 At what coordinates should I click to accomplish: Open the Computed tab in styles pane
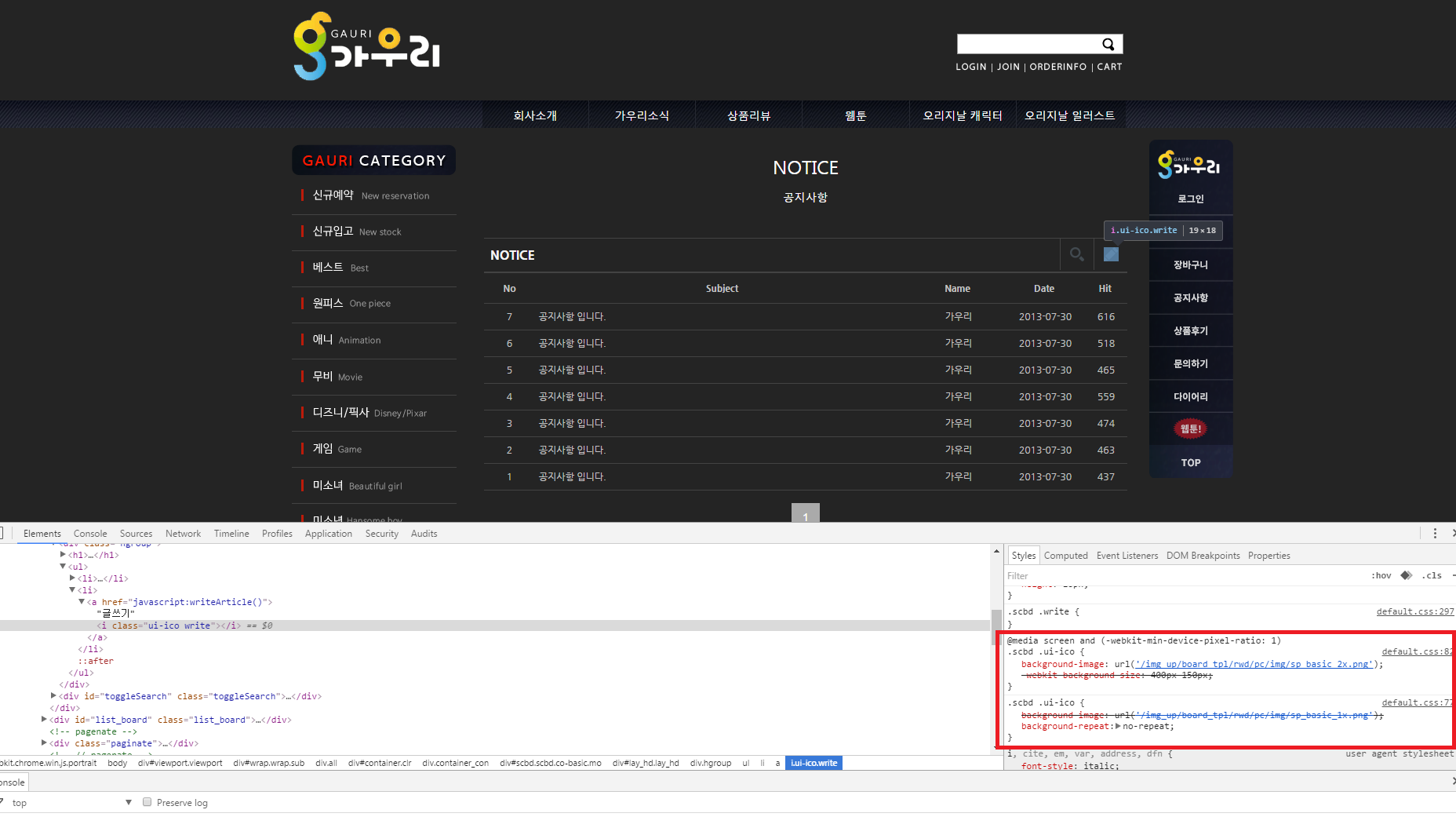(1065, 556)
